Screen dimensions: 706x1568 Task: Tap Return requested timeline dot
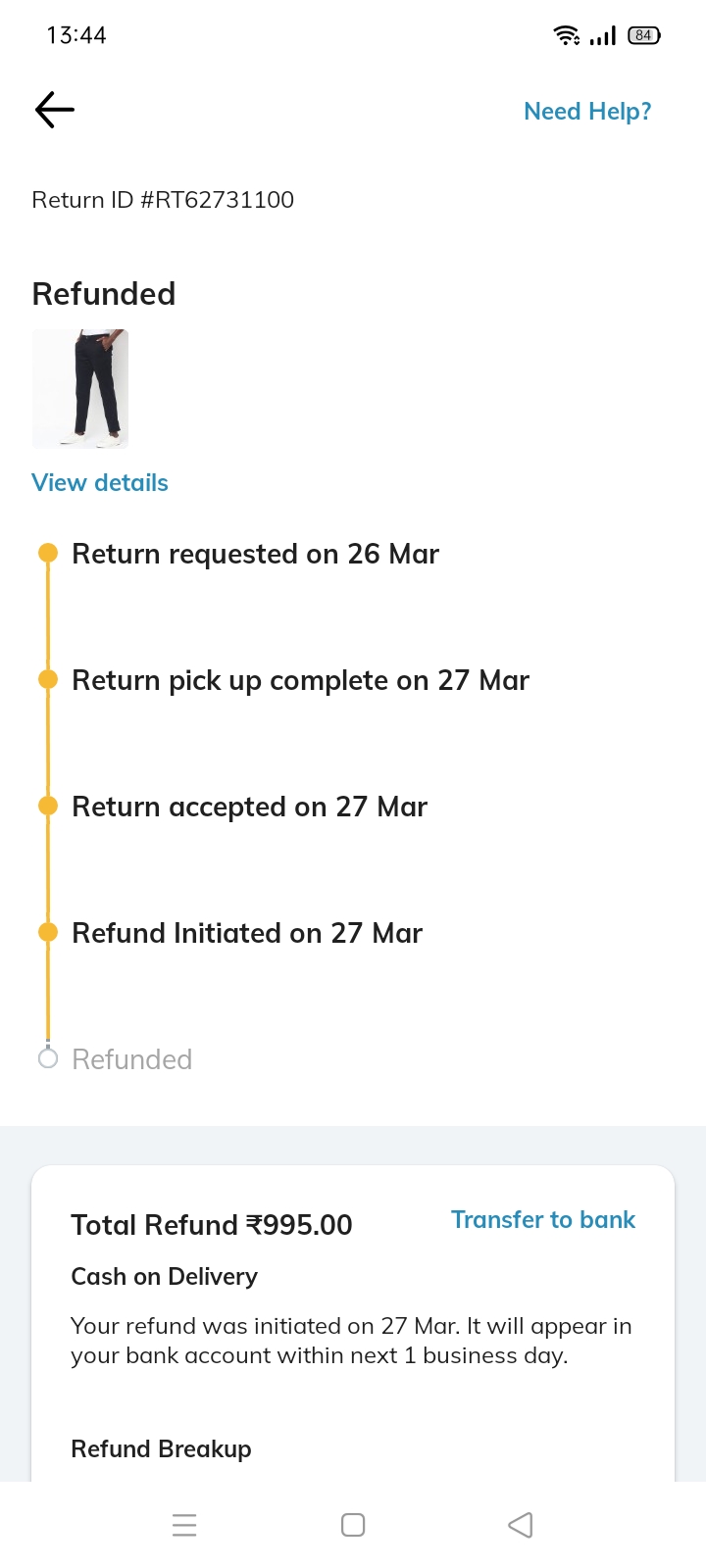48,554
